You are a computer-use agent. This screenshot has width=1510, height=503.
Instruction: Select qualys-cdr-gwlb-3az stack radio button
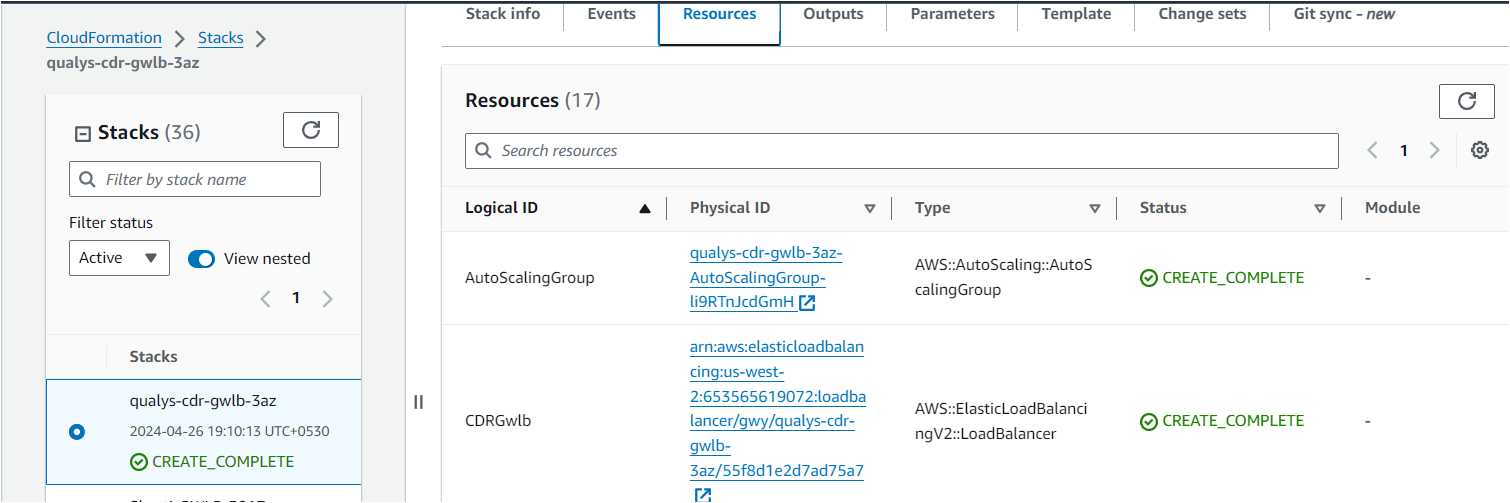point(77,432)
